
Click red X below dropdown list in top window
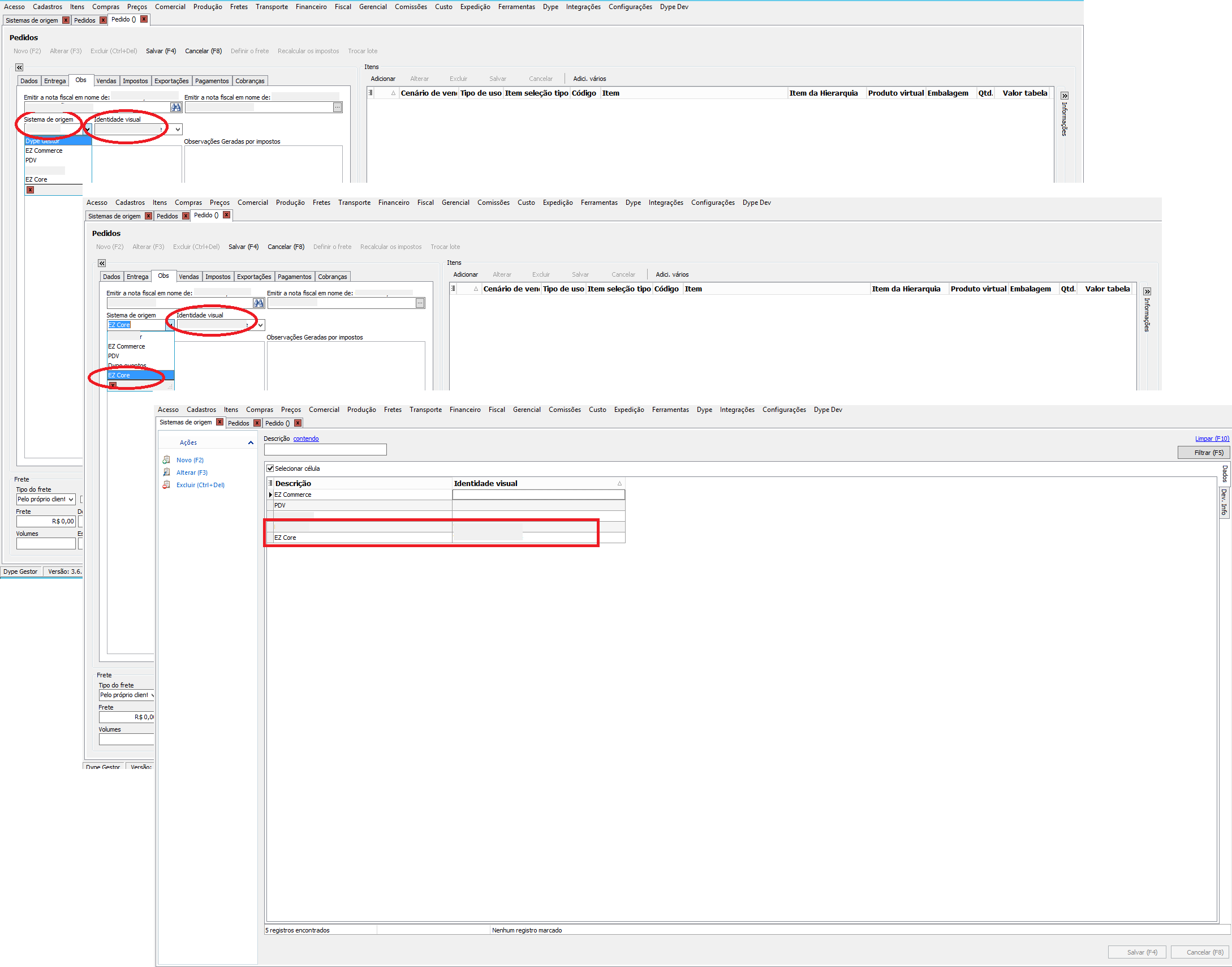click(x=30, y=190)
